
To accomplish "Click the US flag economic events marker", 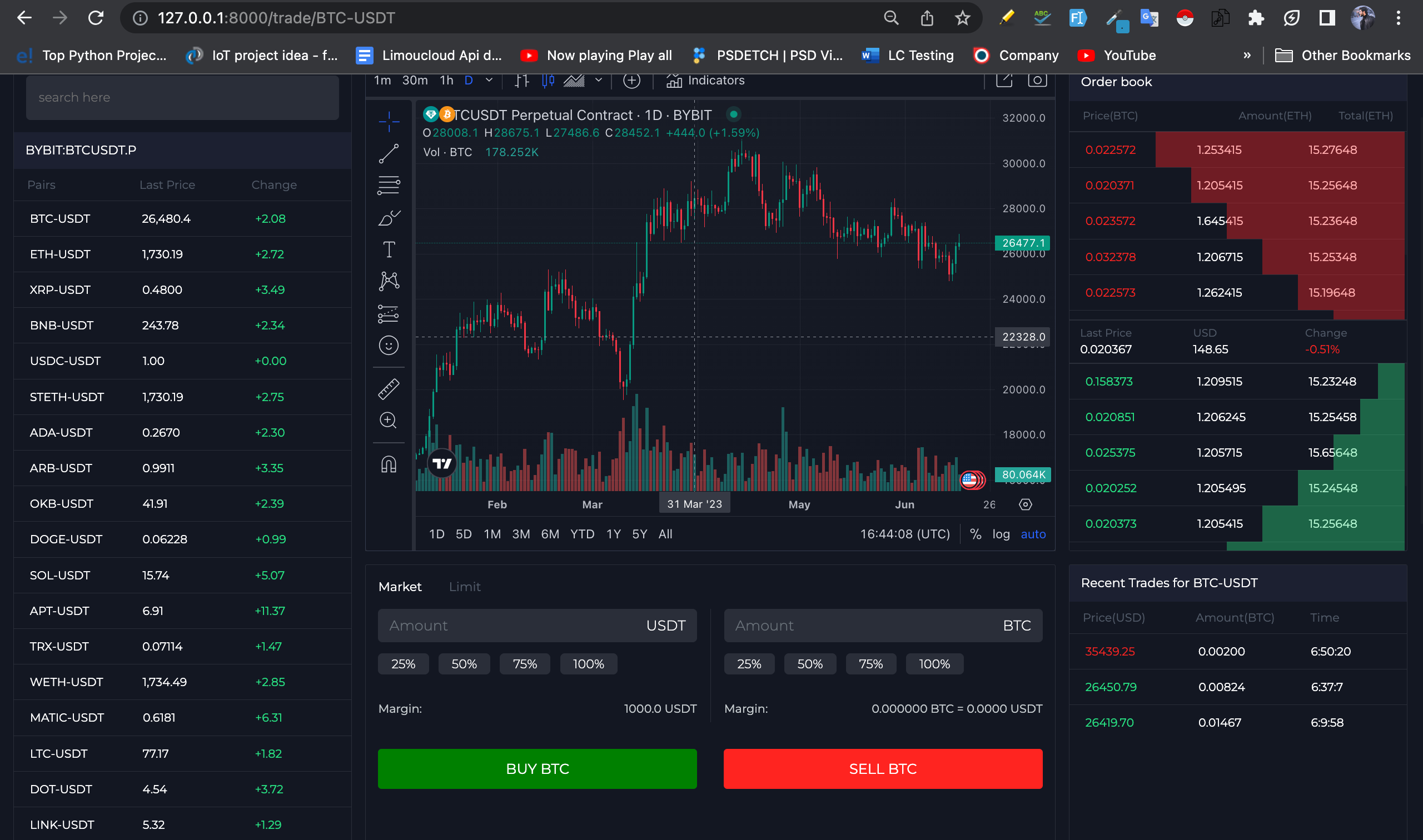I will [x=969, y=480].
